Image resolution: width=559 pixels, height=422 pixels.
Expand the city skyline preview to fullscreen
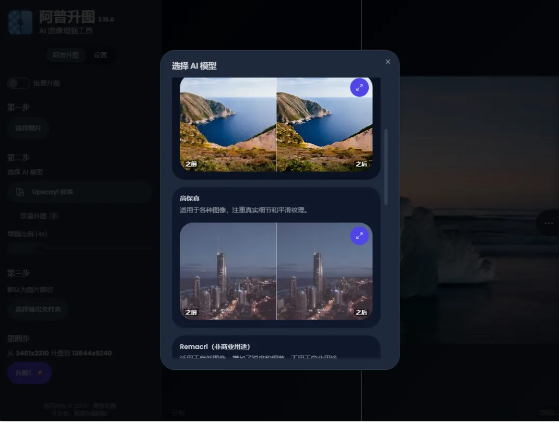coord(359,236)
